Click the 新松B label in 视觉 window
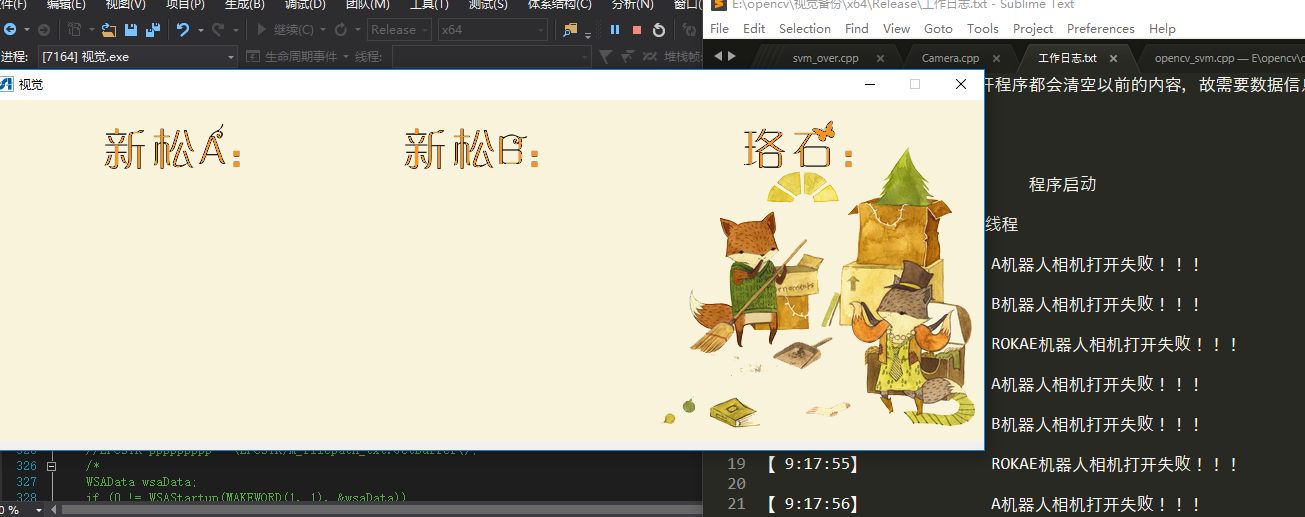The width and height of the screenshot is (1305, 517). tap(472, 150)
